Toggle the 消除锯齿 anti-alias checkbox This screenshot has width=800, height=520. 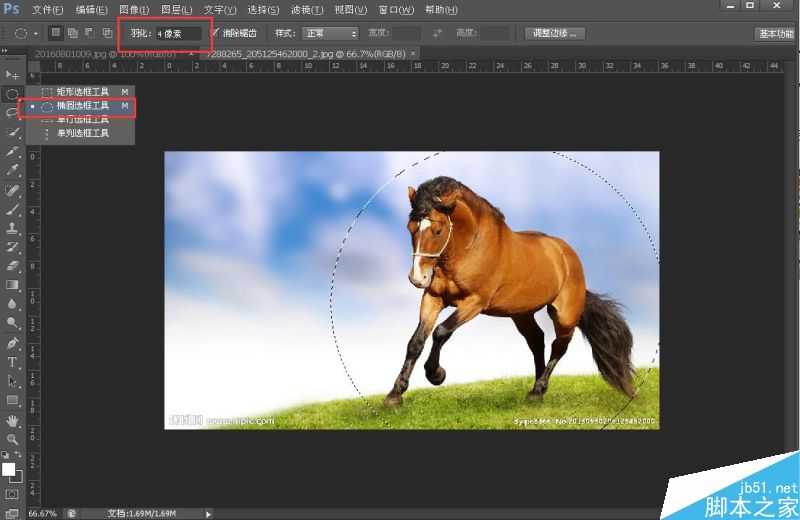click(215, 33)
